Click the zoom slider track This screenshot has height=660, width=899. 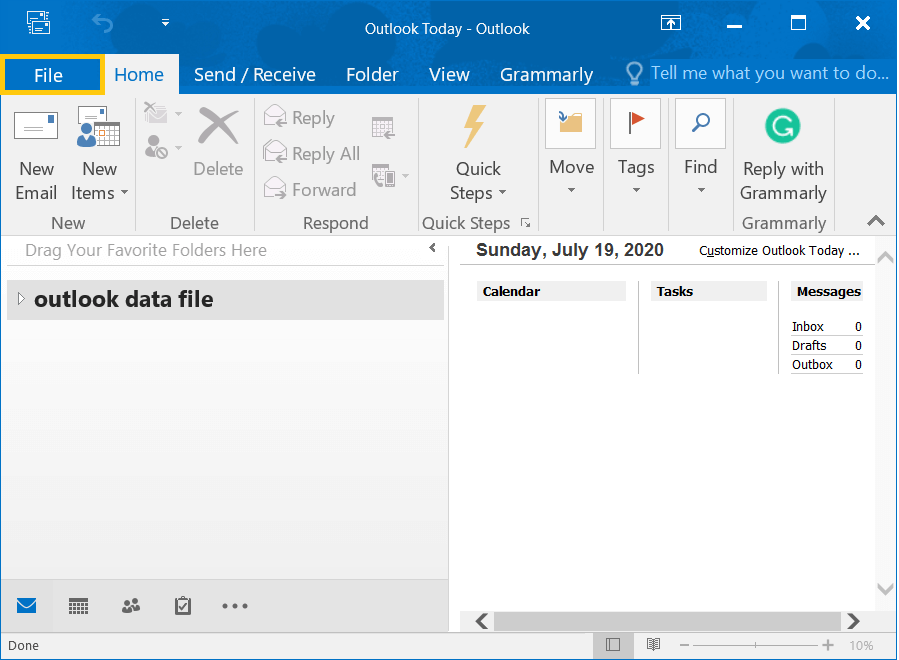point(755,645)
